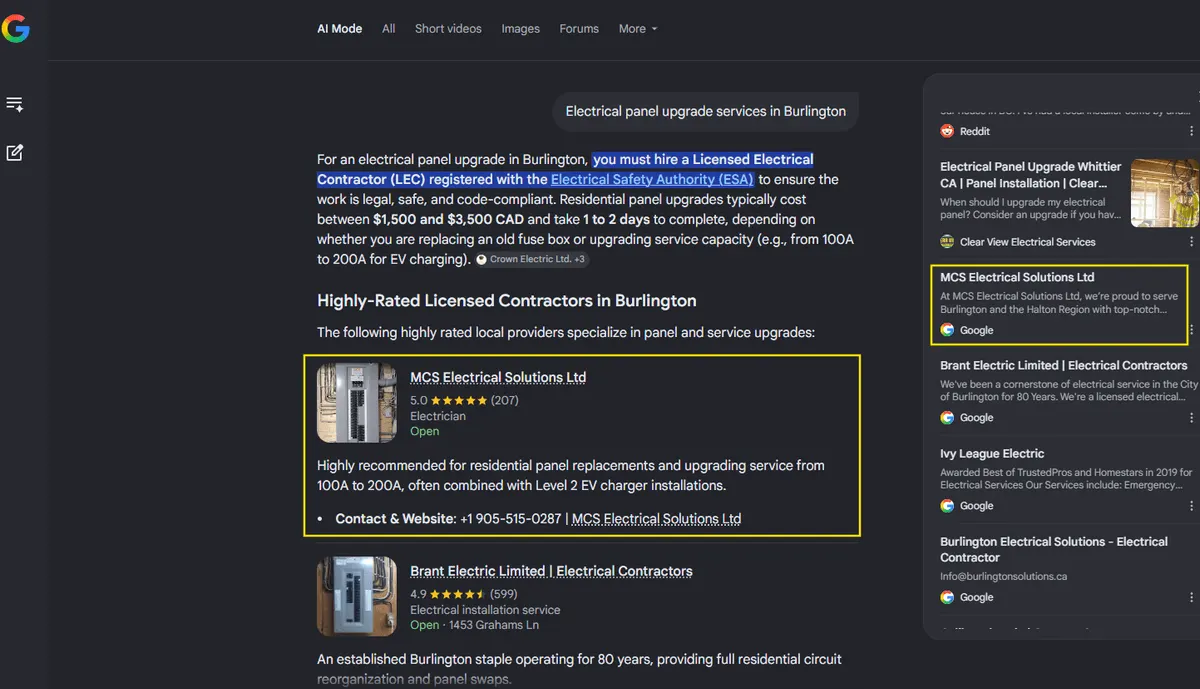This screenshot has width=1200, height=689.
Task: Click the Google logo icon
Action: (x=15, y=29)
